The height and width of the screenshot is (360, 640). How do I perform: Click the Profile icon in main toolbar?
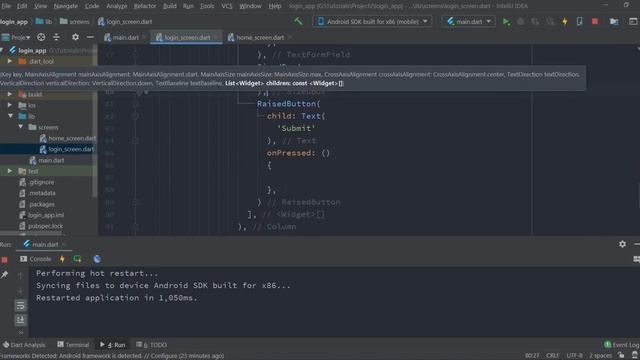click(x=550, y=22)
